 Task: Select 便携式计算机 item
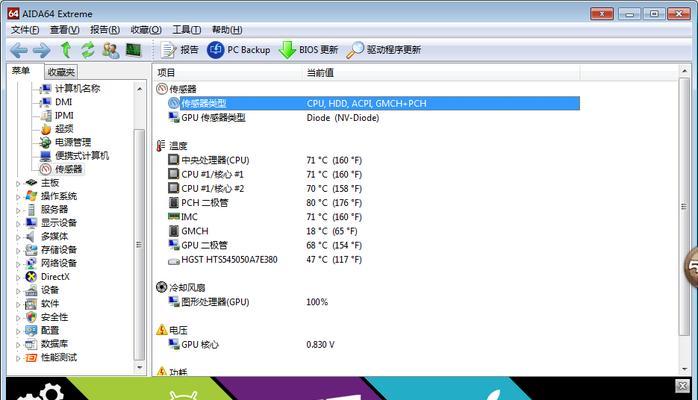(82, 156)
